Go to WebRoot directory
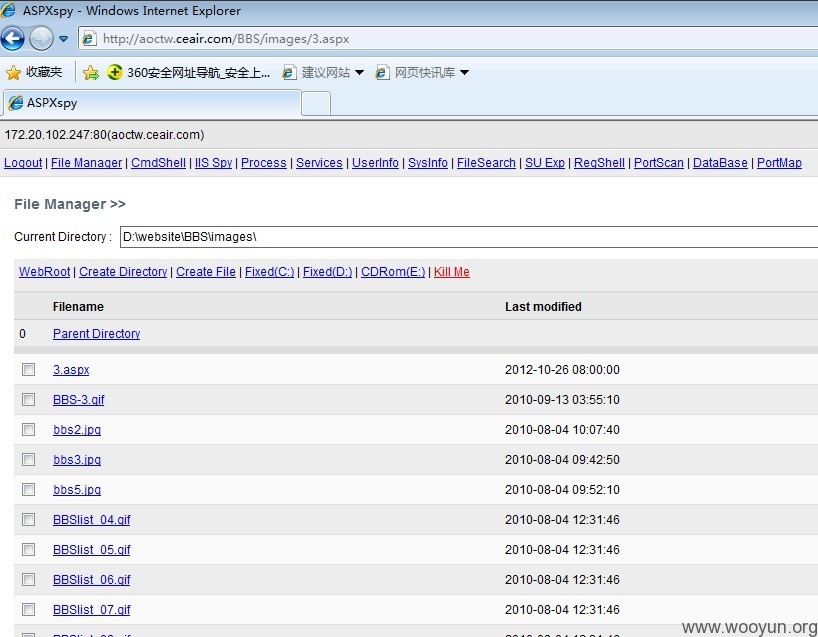 pyautogui.click(x=44, y=272)
